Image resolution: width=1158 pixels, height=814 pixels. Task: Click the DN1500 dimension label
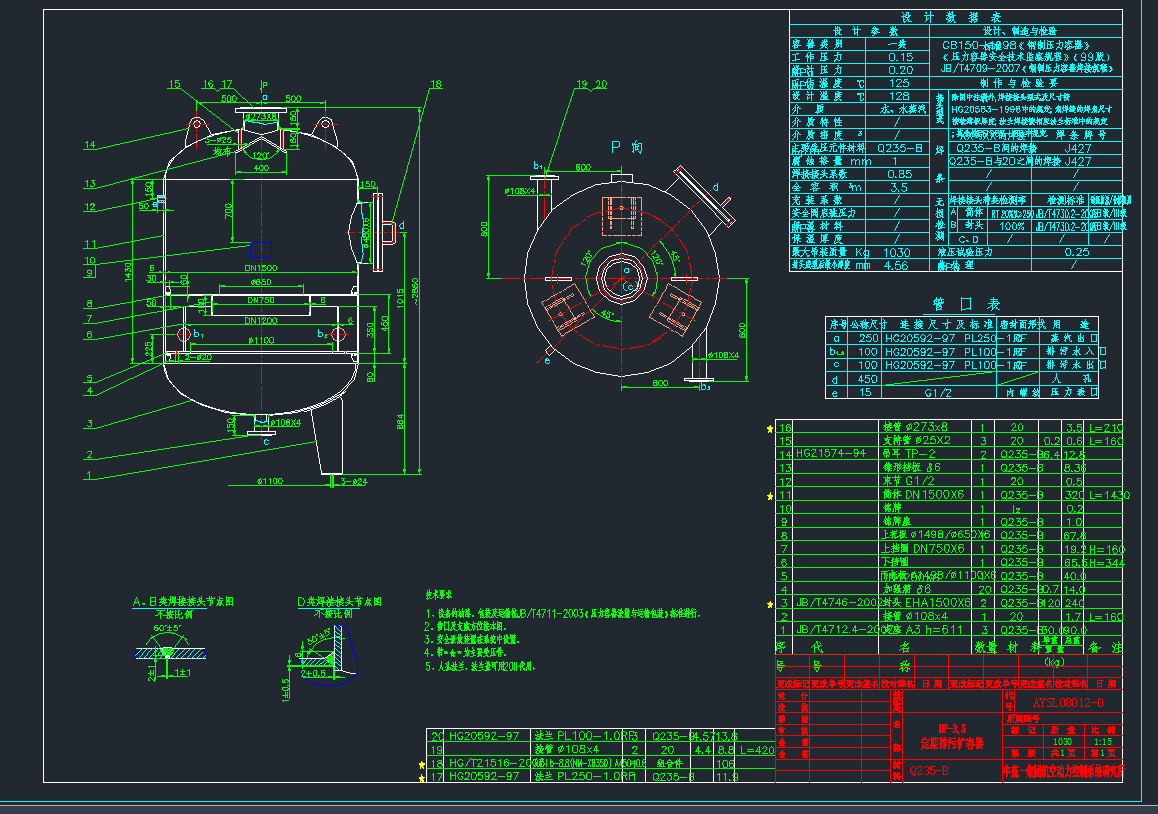pos(260,270)
